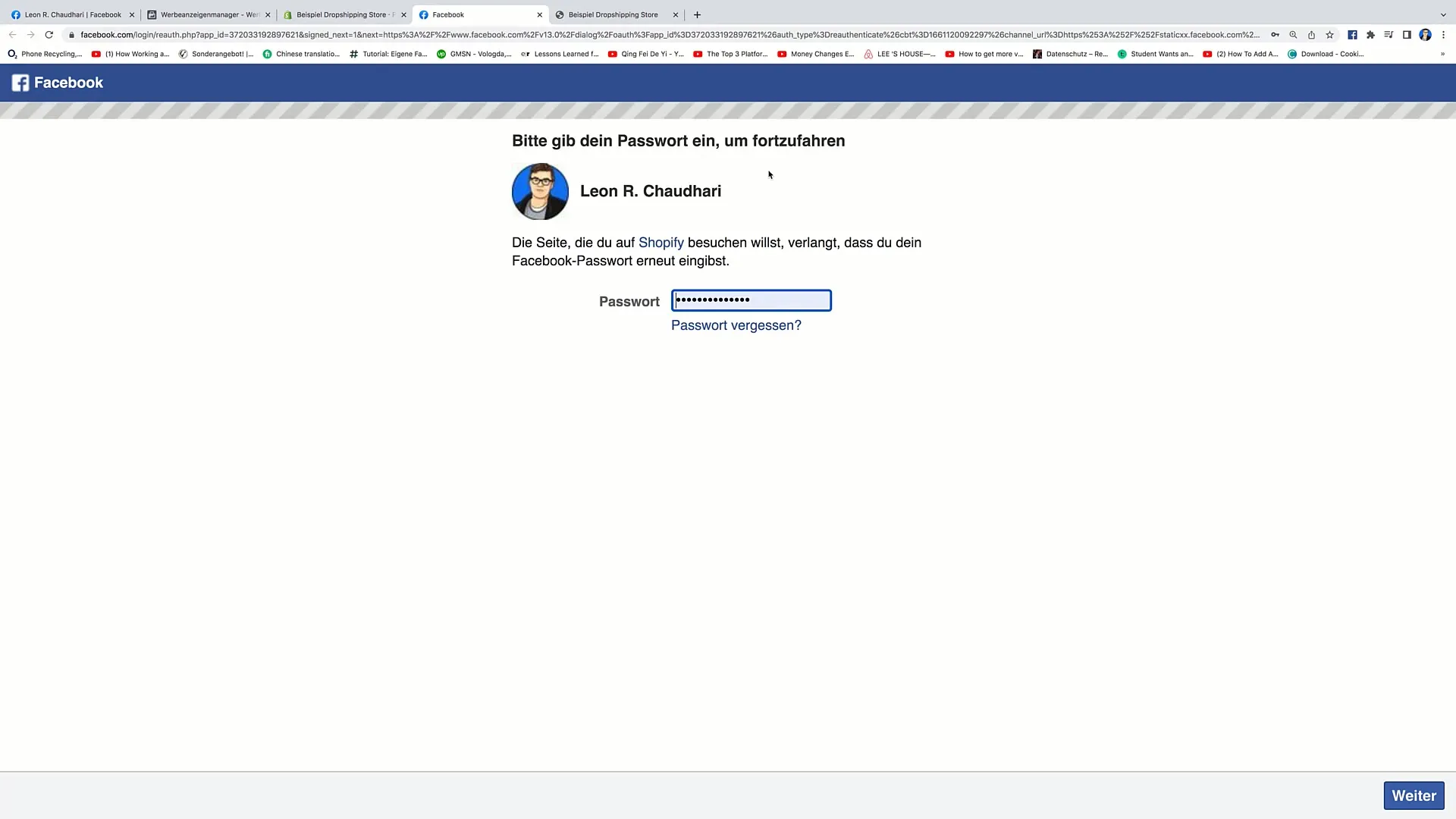This screenshot has height=819, width=1456.
Task: Go forward to next page
Action: (x=30, y=35)
